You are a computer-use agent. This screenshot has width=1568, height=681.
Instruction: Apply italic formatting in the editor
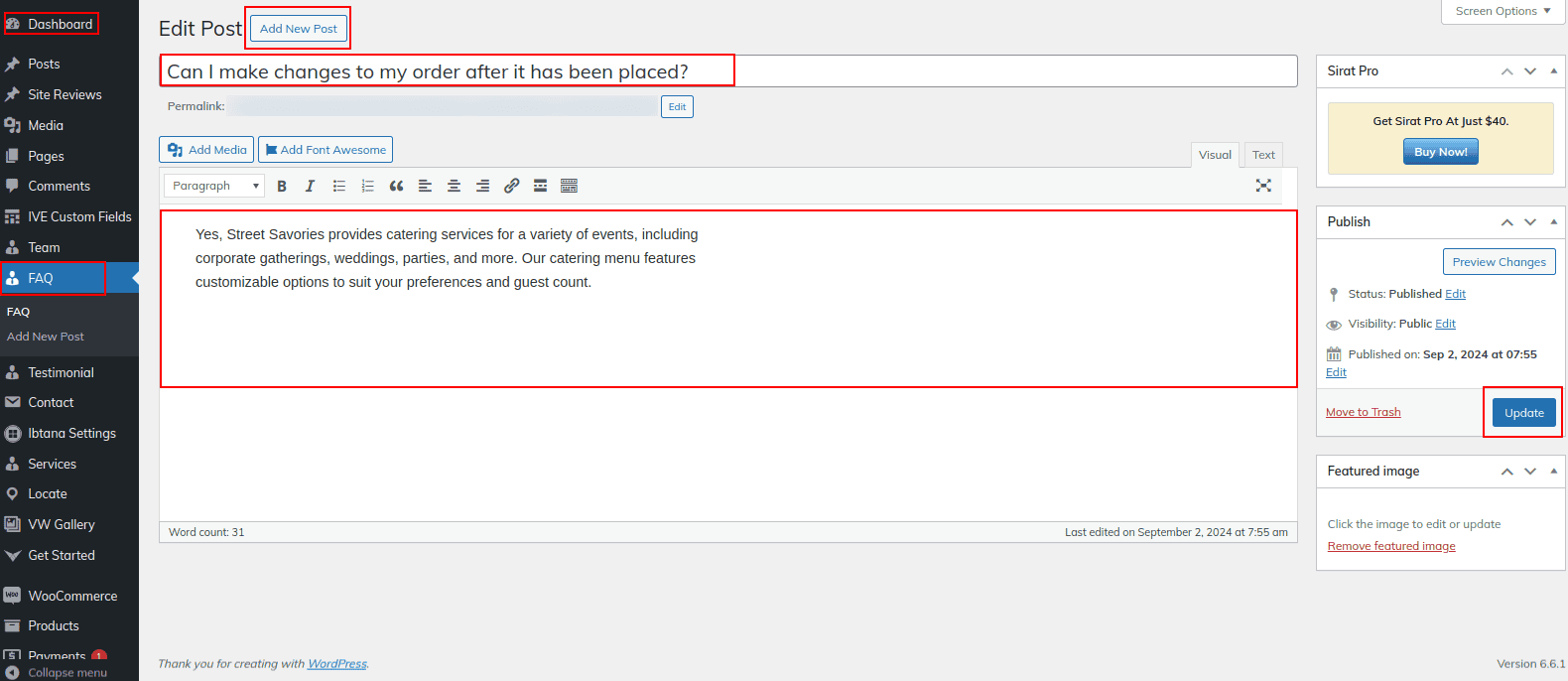[x=310, y=186]
